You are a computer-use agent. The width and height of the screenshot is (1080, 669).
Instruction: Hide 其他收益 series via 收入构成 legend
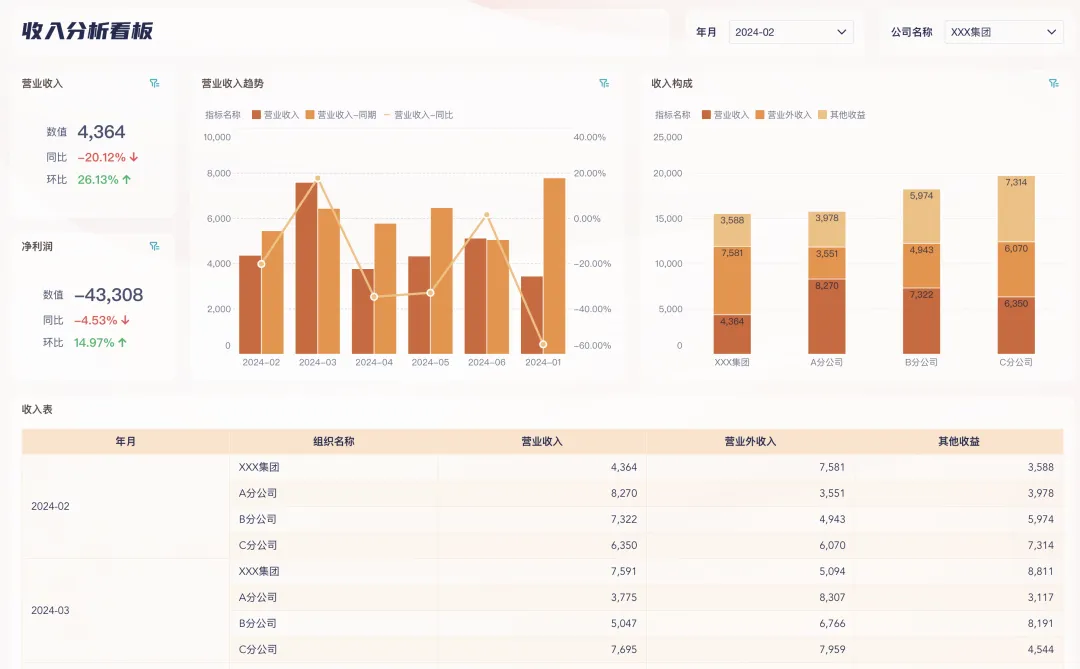coord(841,115)
